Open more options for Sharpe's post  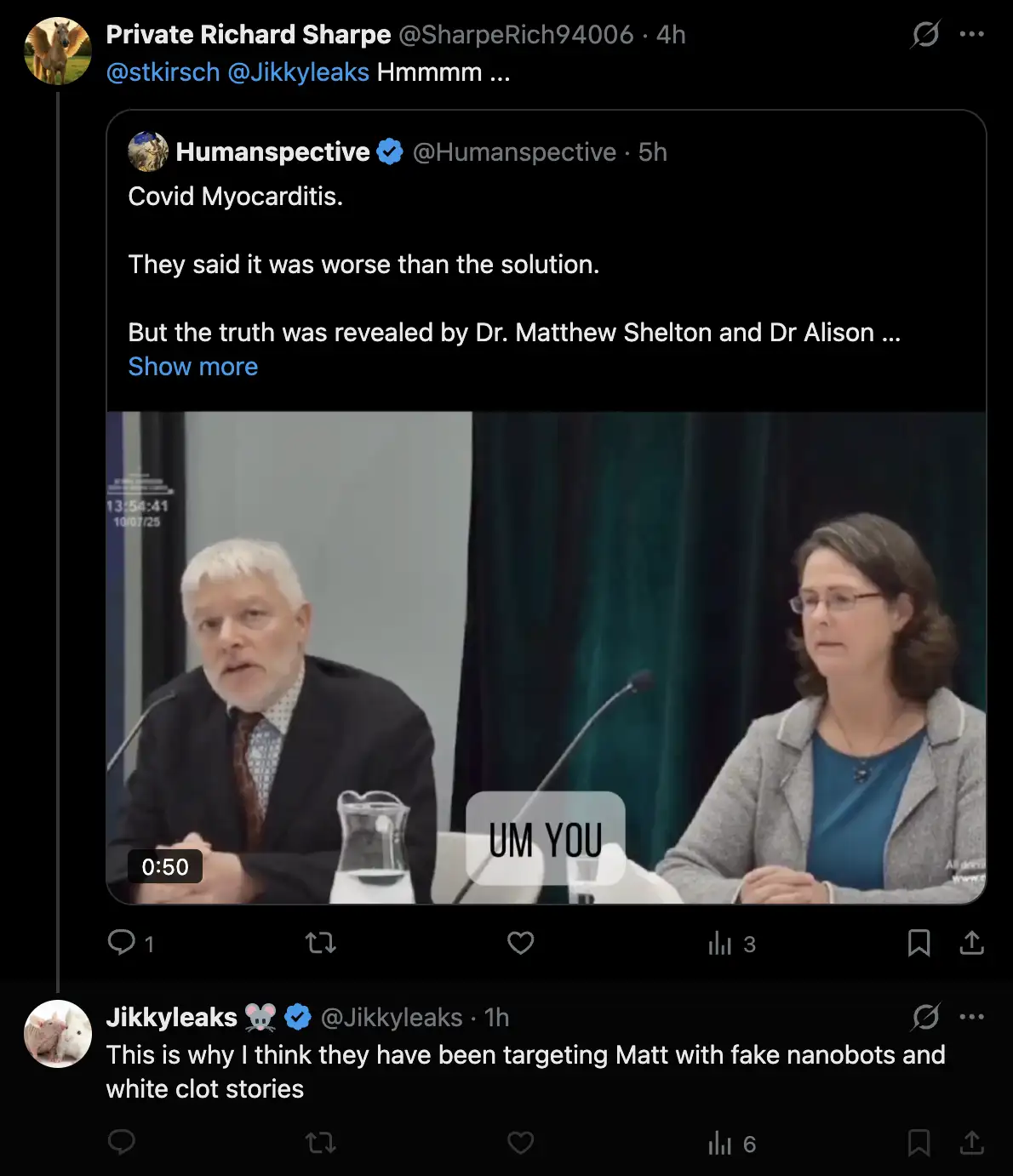[x=971, y=35]
